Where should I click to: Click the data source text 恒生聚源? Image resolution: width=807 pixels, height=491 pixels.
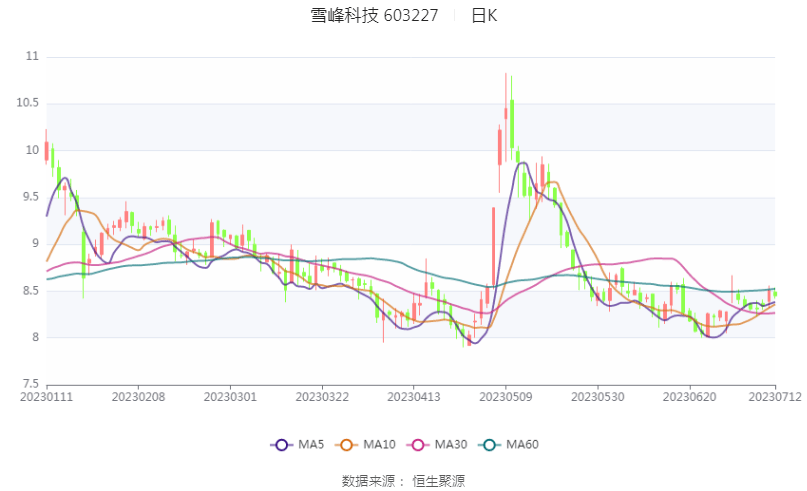[x=438, y=481]
